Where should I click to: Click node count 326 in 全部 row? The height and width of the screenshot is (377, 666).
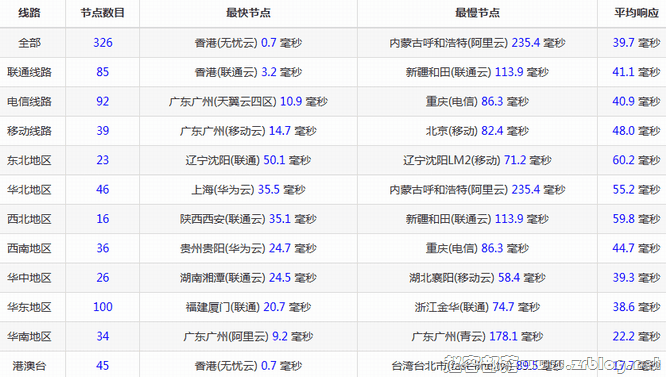[103, 43]
